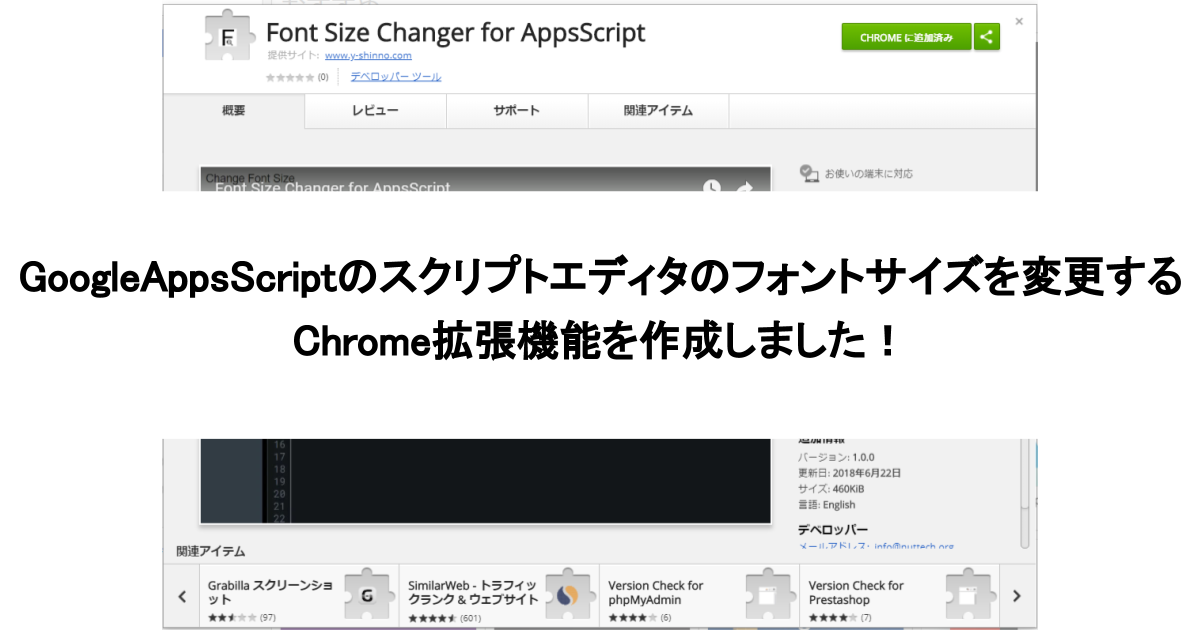Click the 言語: English text
This screenshot has width=1200, height=630.
pos(827,505)
